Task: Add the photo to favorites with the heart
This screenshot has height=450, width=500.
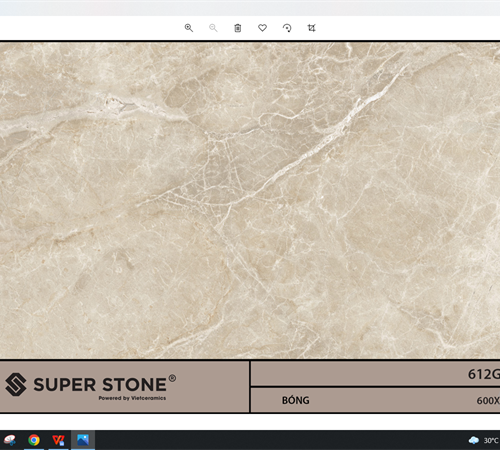Action: [262, 28]
